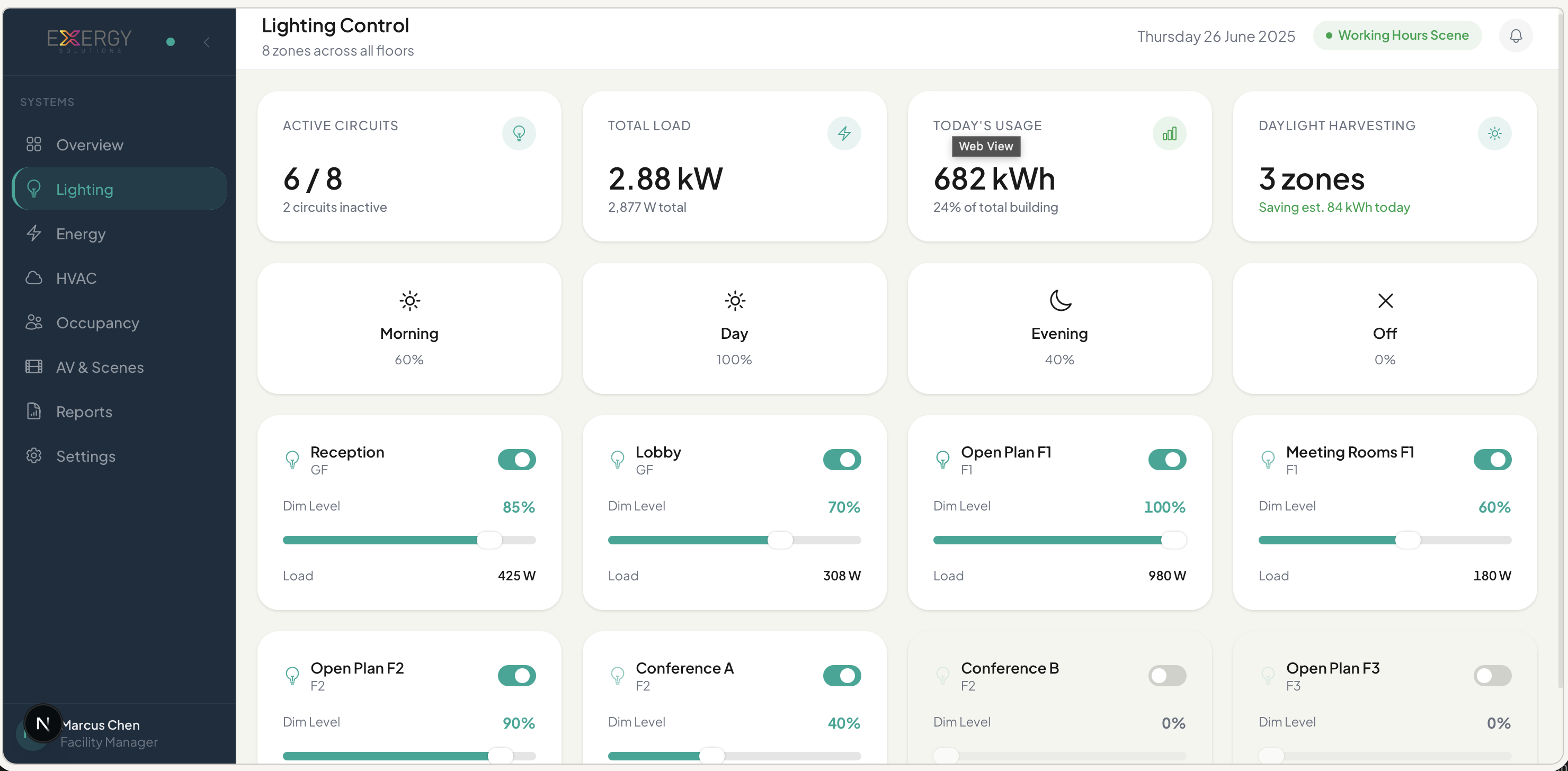This screenshot has height=771, width=1568.
Task: Click the Open Plan F1 bulb icon
Action: (942, 460)
